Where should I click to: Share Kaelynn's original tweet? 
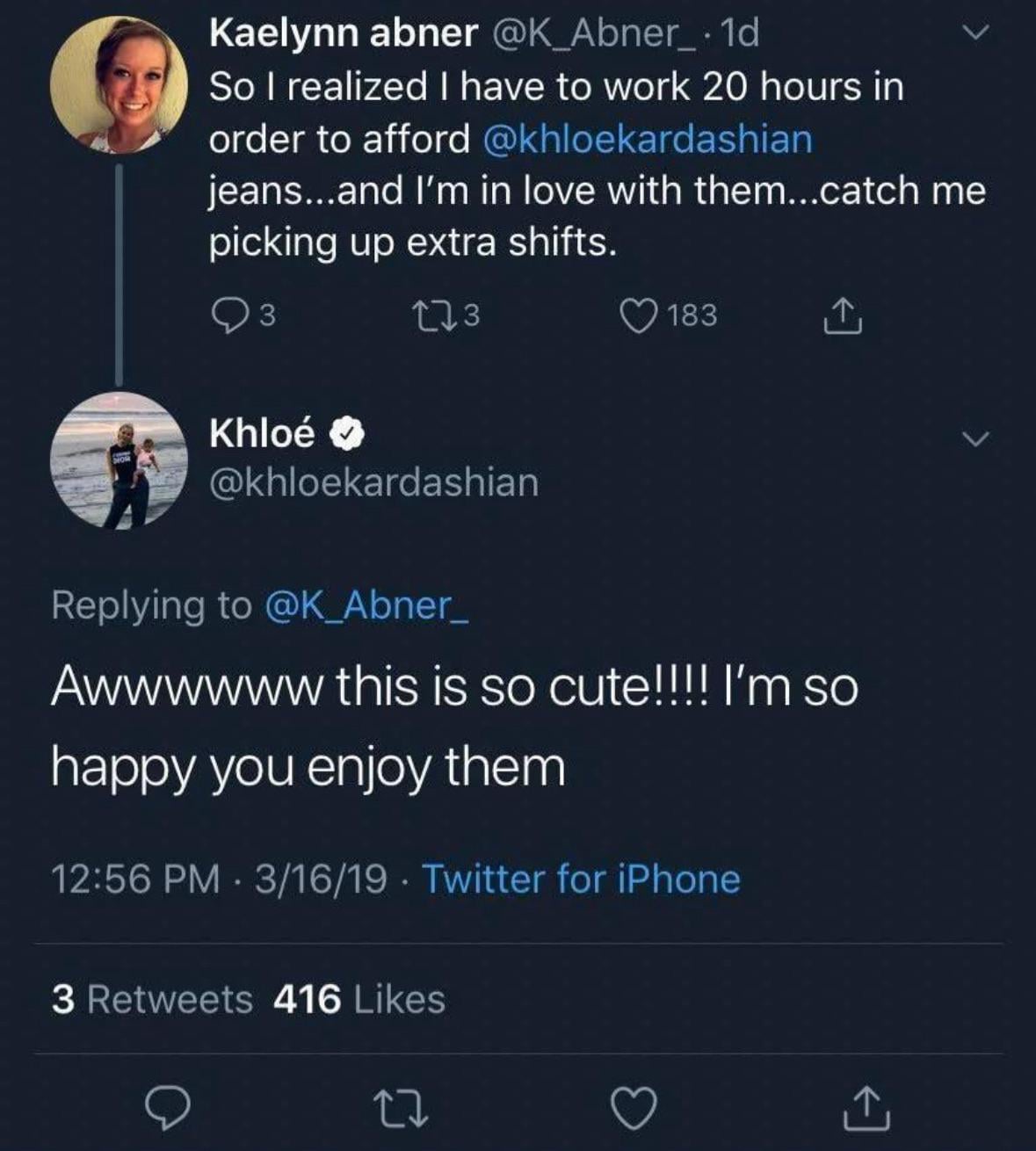click(842, 317)
